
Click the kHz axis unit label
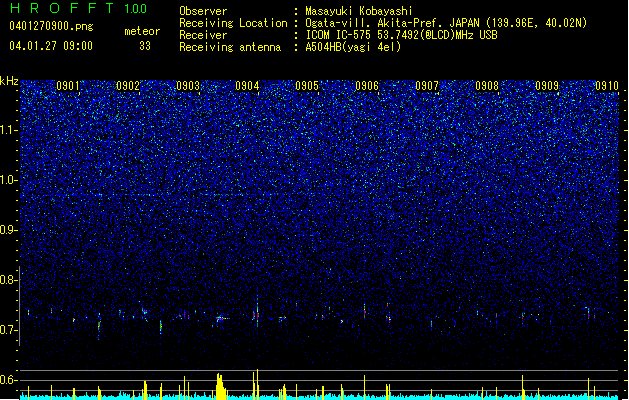pyautogui.click(x=9, y=81)
